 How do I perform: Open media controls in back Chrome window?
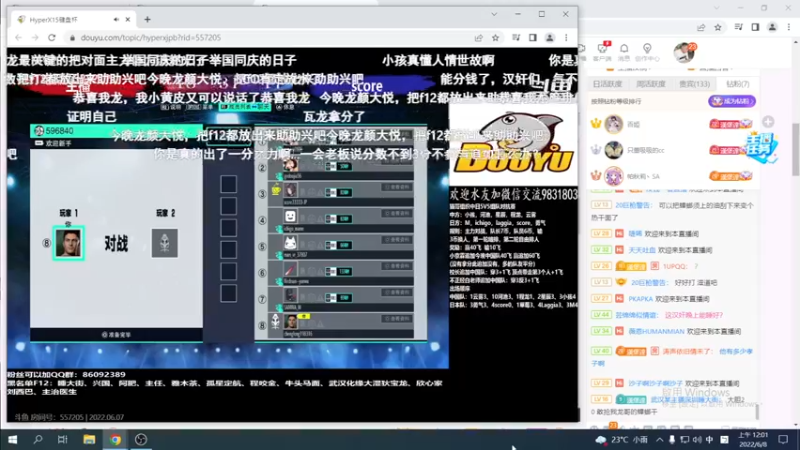pos(739,27)
